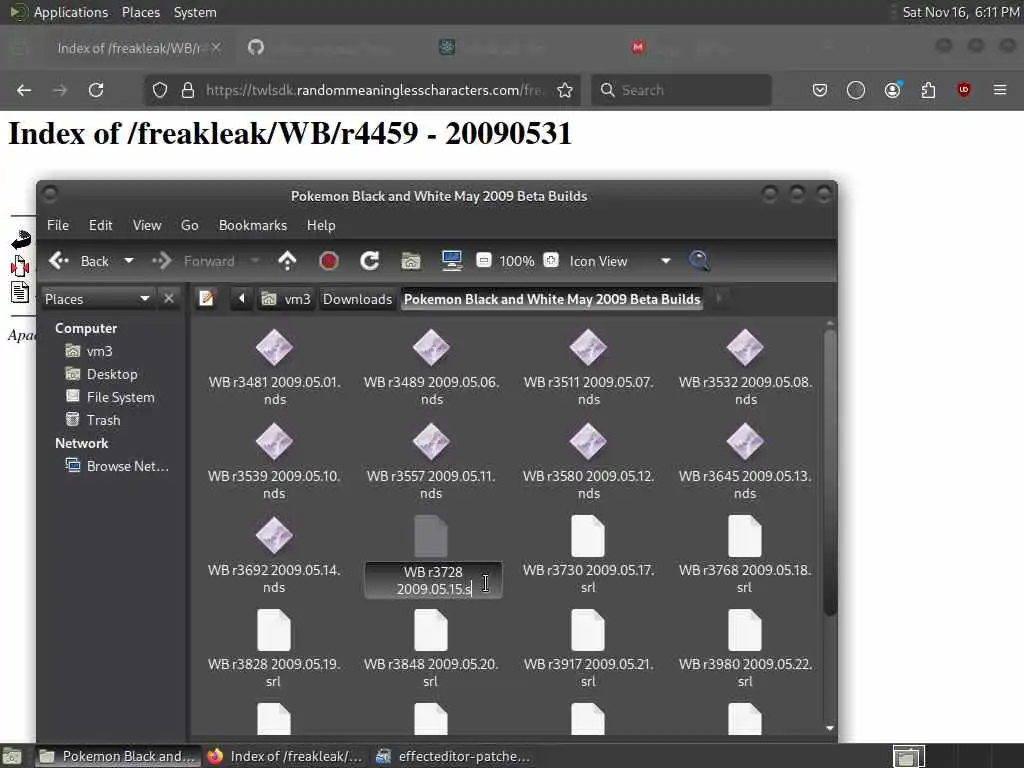
Task: Click inside the WB r3728 rename field
Action: 433,581
